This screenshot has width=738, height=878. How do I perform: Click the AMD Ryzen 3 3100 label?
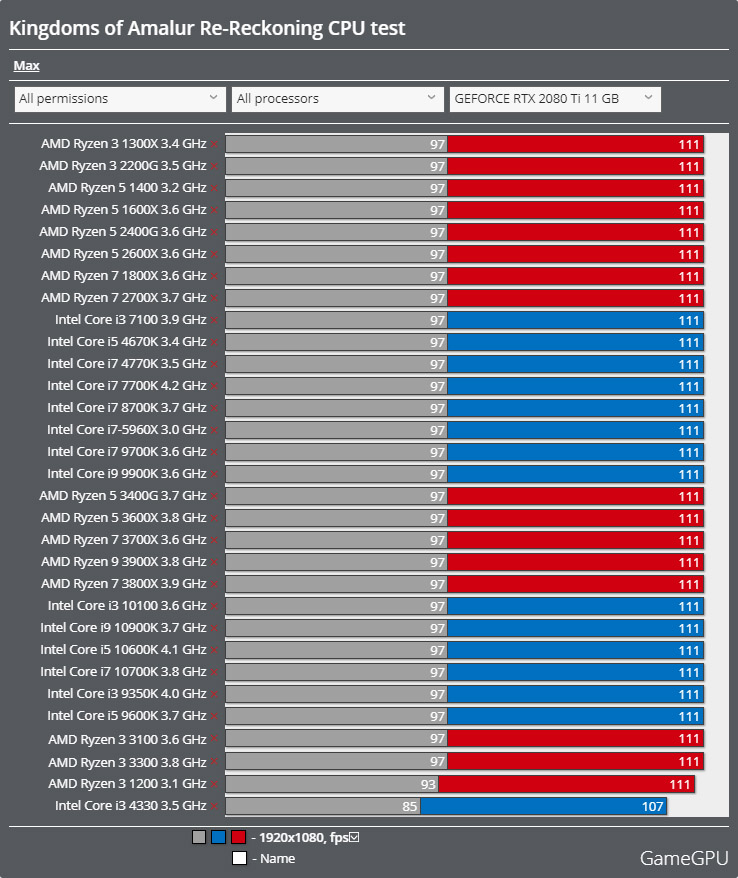pyautogui.click(x=127, y=740)
